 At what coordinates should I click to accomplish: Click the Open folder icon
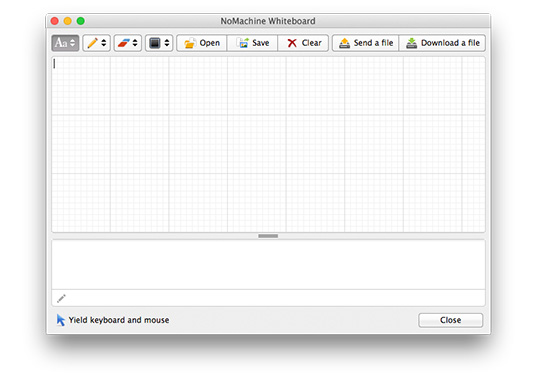pyautogui.click(x=189, y=43)
